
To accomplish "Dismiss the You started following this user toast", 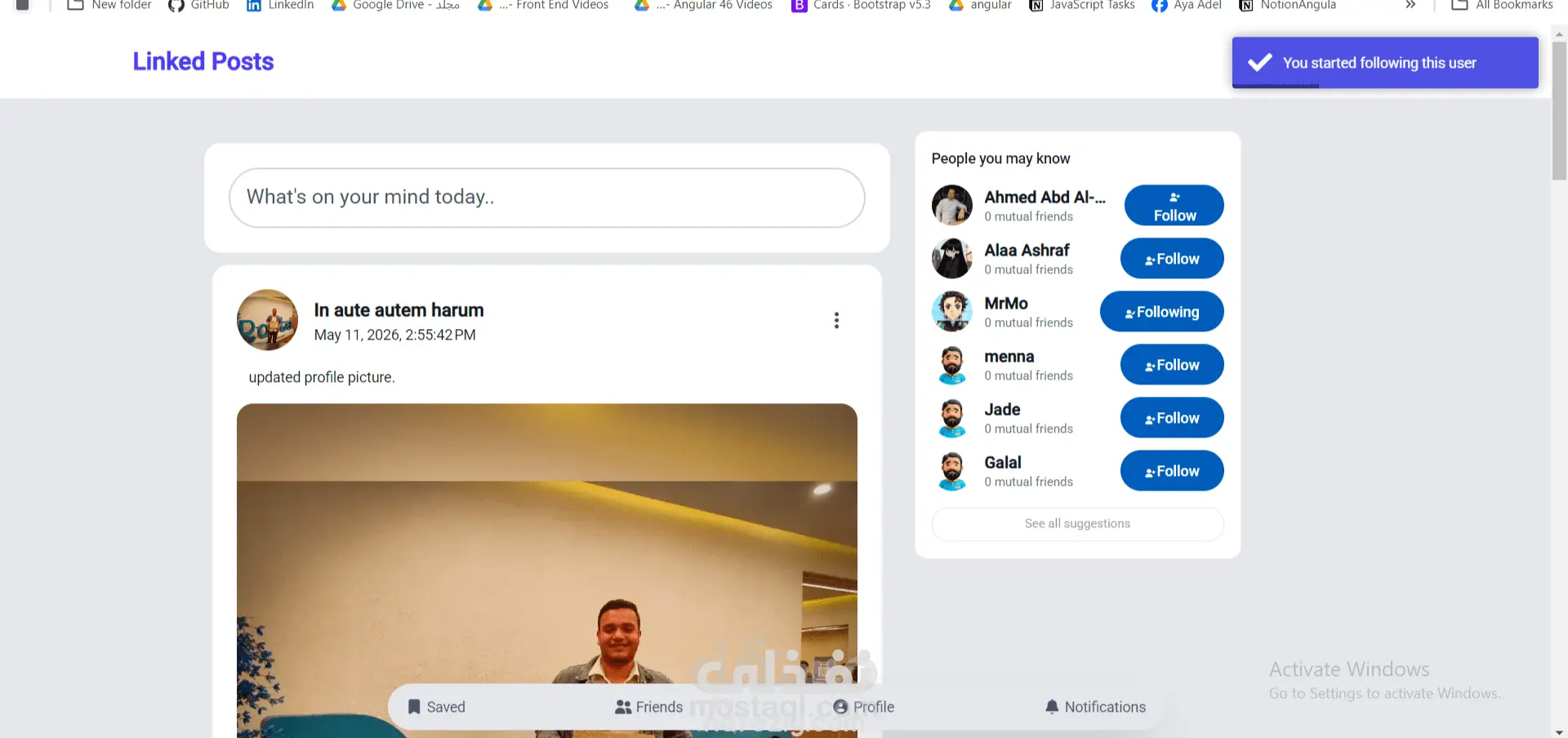I will pyautogui.click(x=1385, y=63).
